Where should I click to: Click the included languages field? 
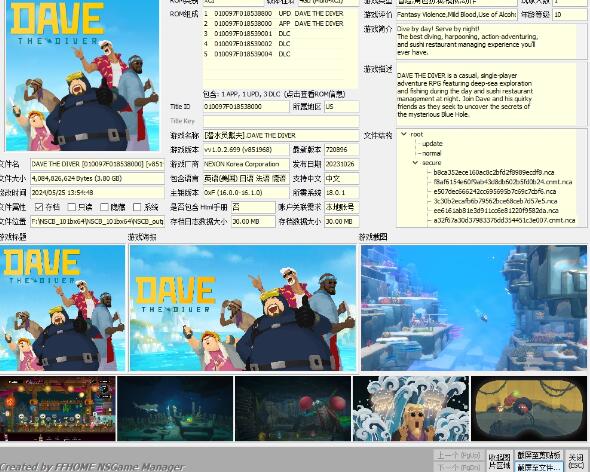point(246,178)
